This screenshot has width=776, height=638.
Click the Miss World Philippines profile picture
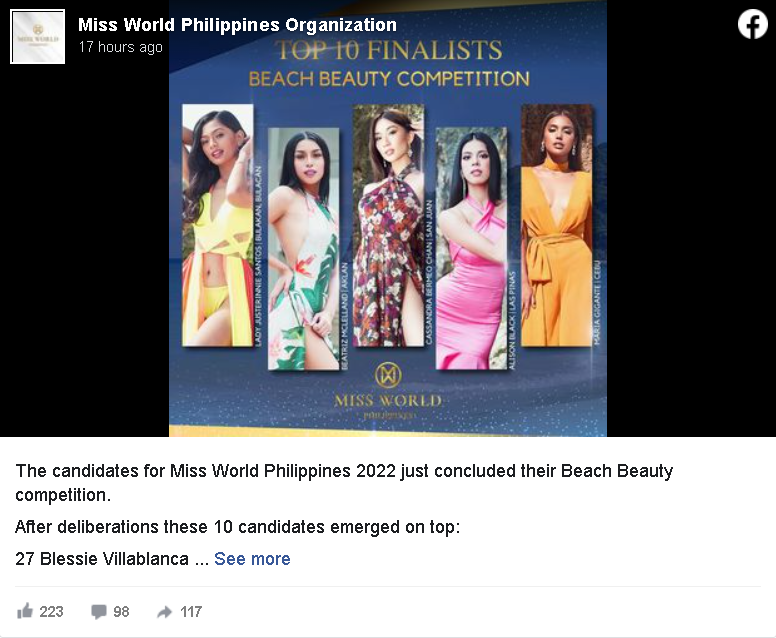pyautogui.click(x=38, y=37)
